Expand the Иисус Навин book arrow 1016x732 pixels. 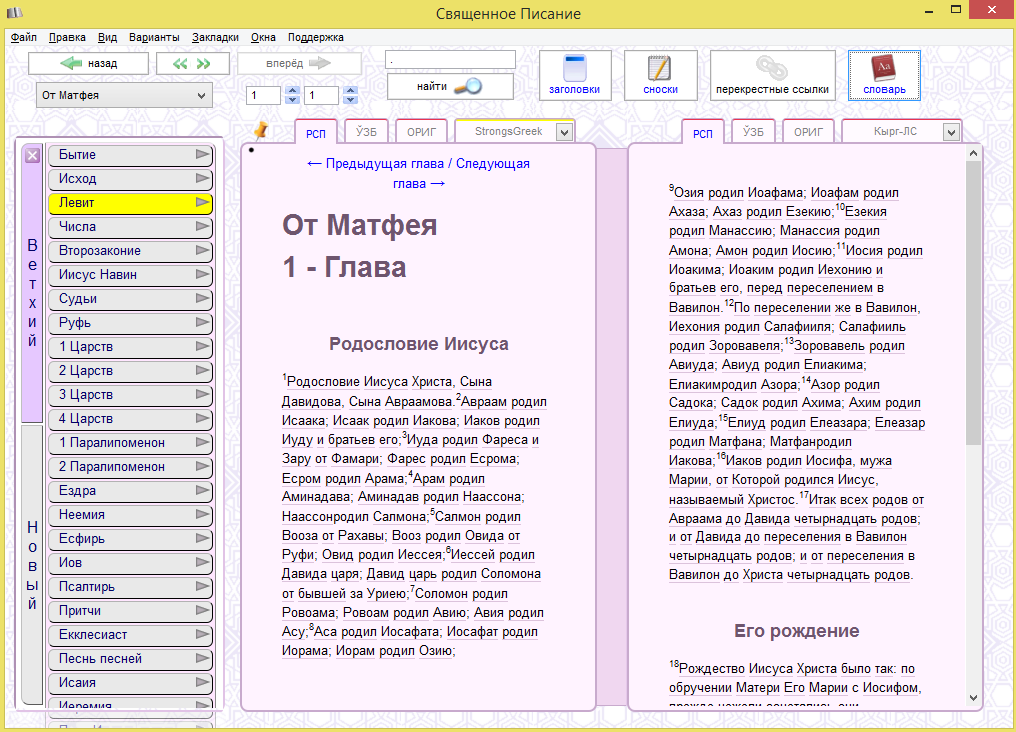click(203, 275)
